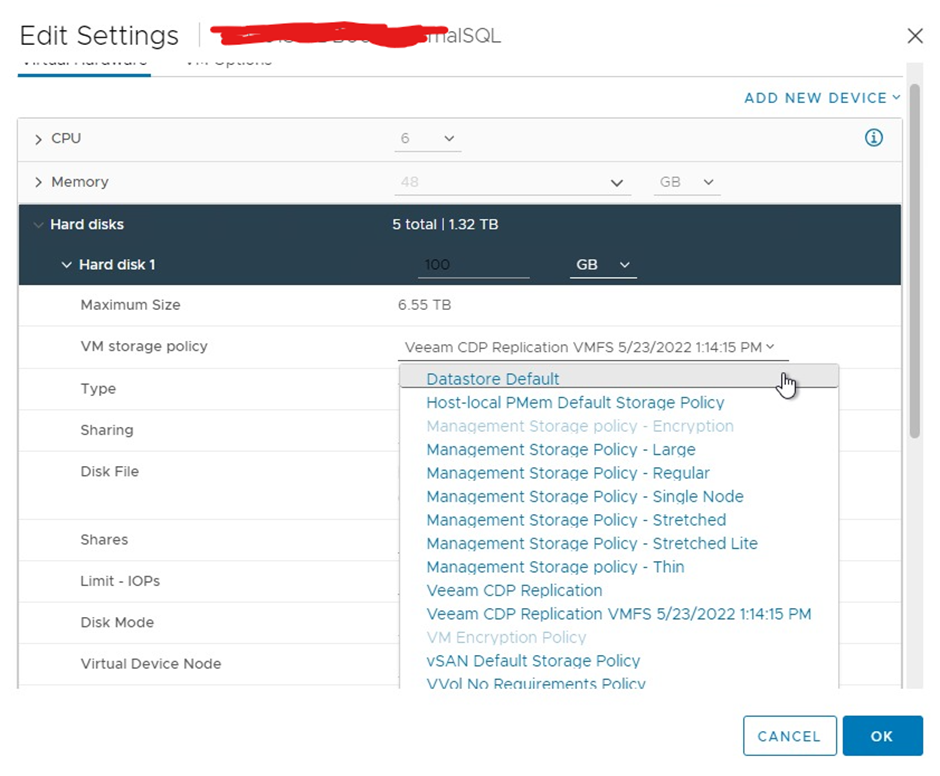Click the hard disk size input field

point(472,265)
